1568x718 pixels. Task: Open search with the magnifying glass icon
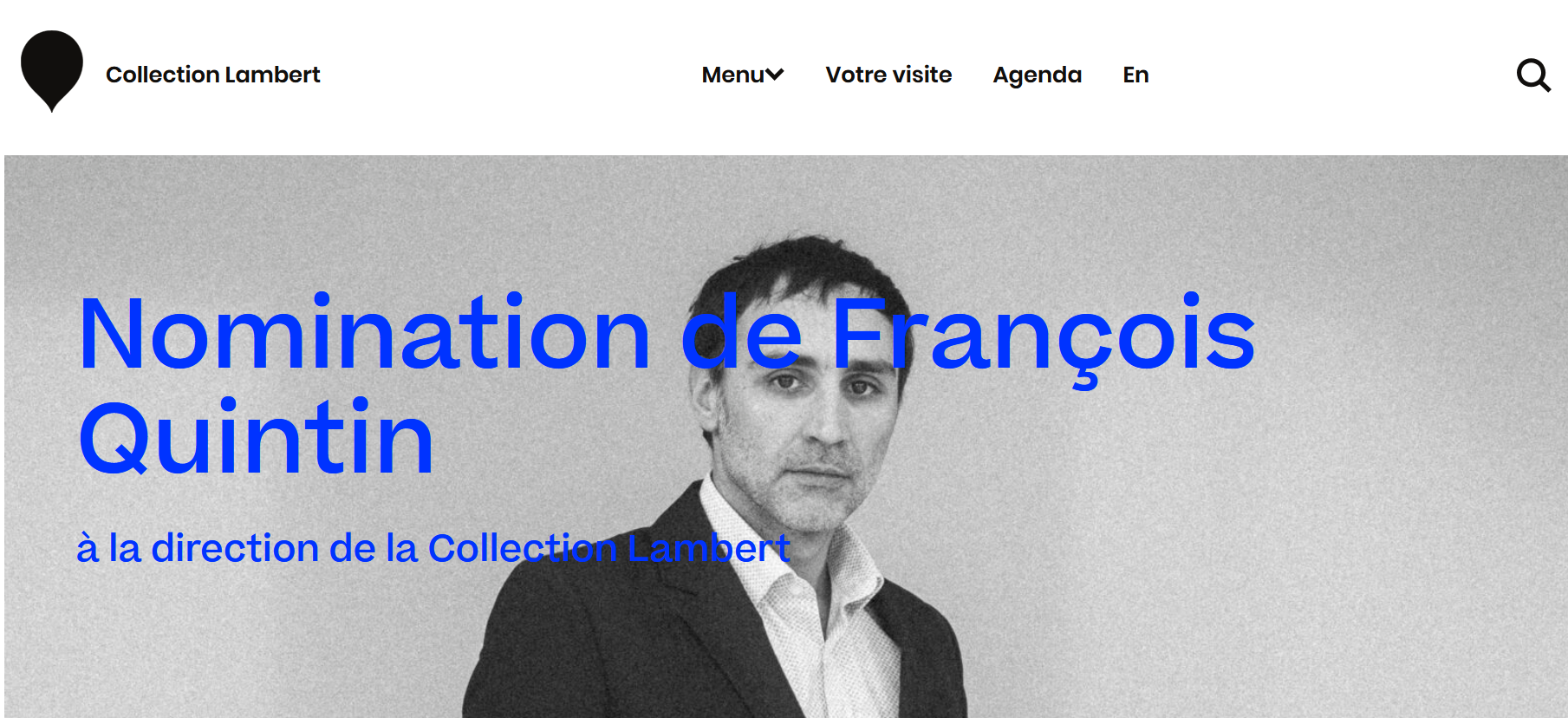[1533, 75]
